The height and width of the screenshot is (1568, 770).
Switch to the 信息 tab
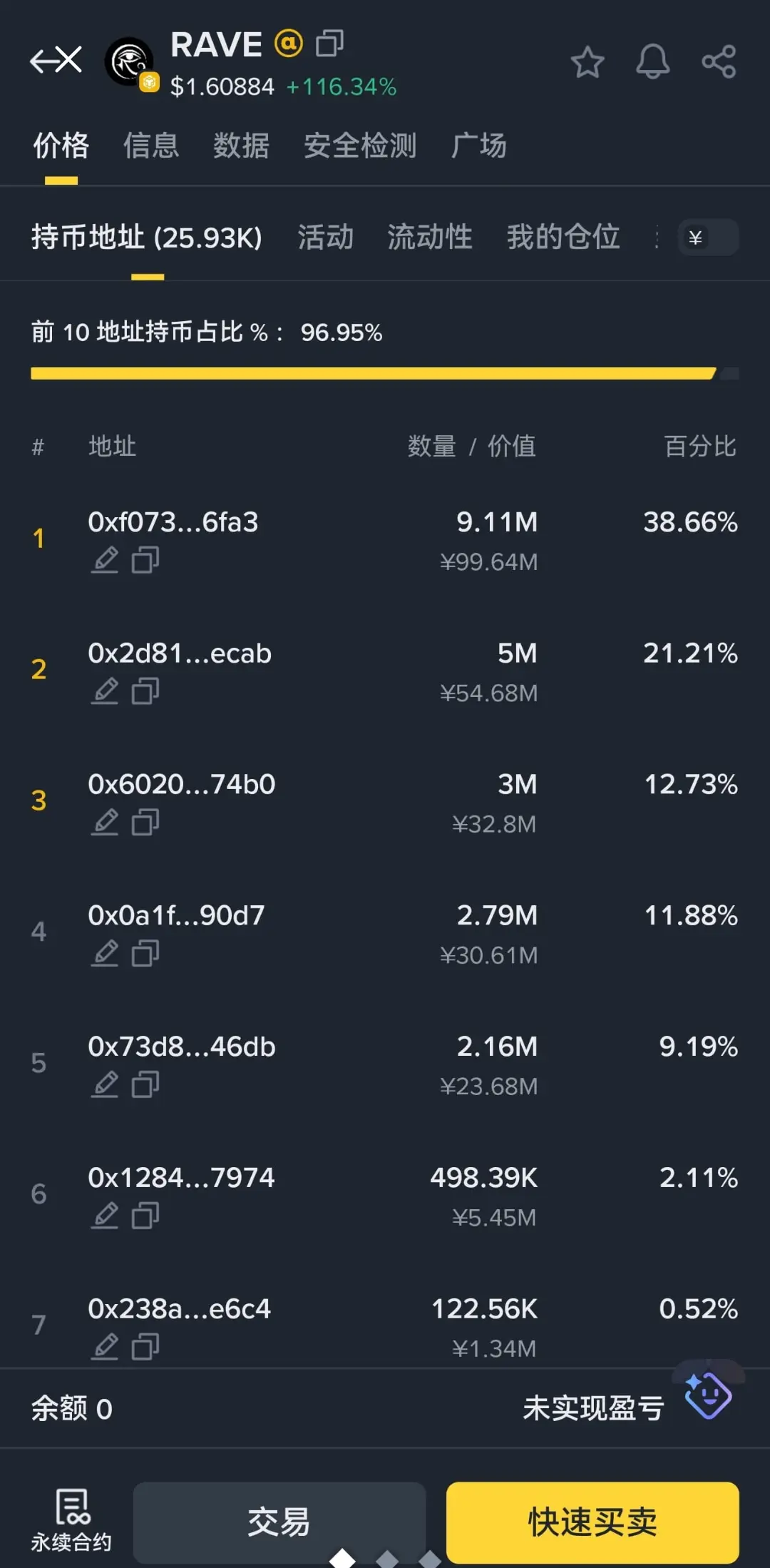coord(151,146)
